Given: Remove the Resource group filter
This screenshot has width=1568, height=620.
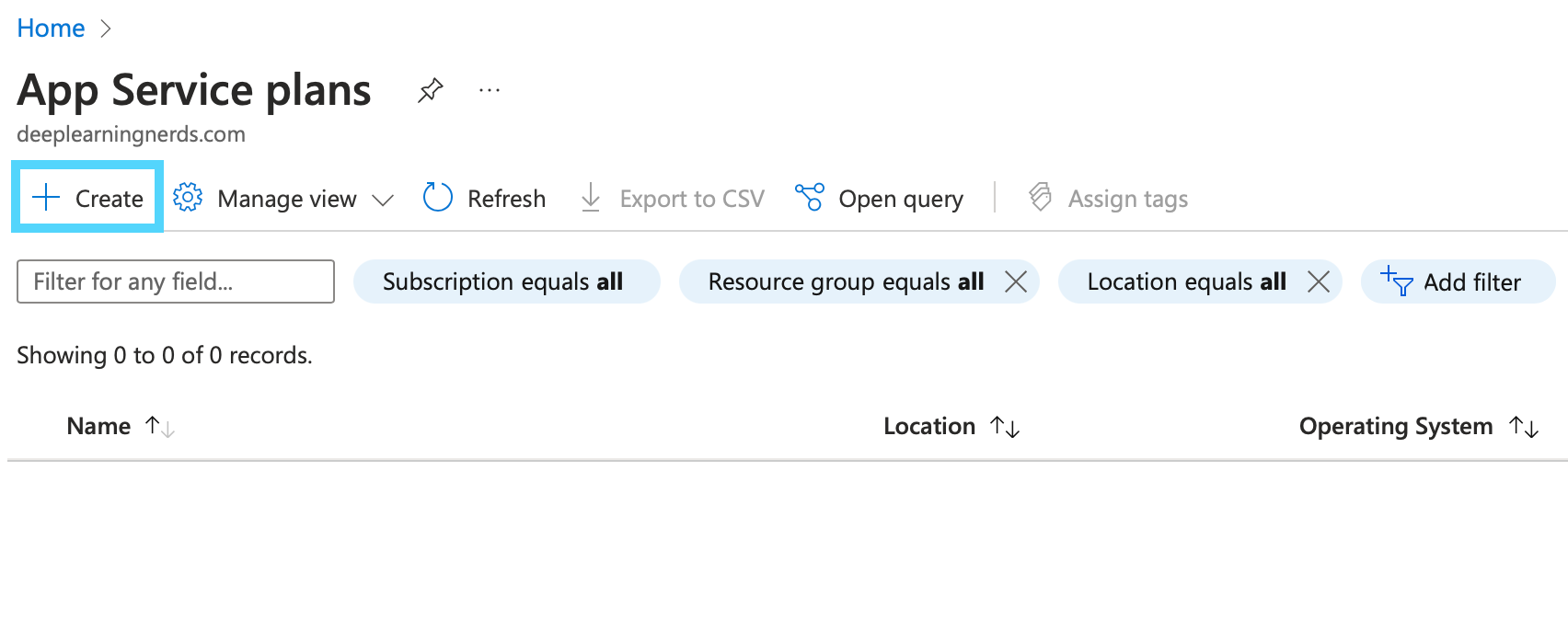Looking at the screenshot, I should [1016, 281].
